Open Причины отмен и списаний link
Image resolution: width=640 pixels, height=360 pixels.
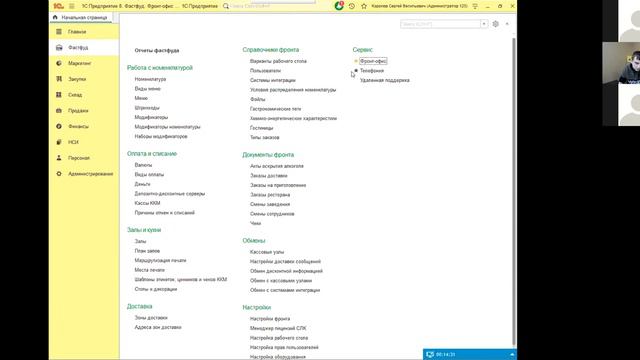(164, 213)
